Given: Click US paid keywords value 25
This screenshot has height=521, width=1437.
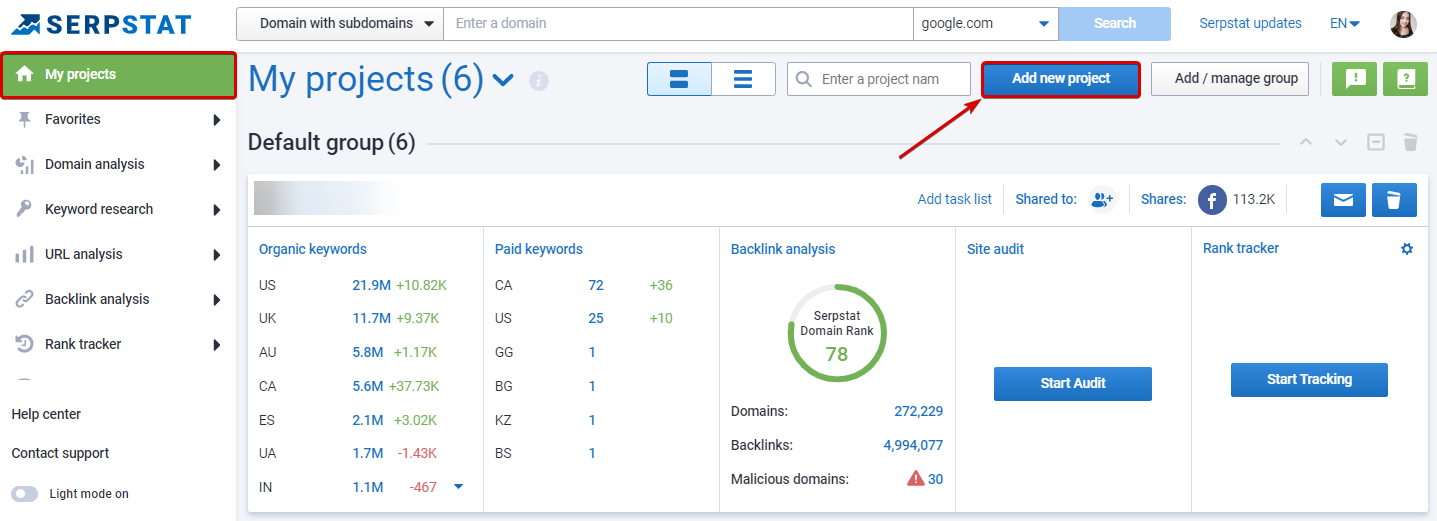Looking at the screenshot, I should tap(596, 318).
